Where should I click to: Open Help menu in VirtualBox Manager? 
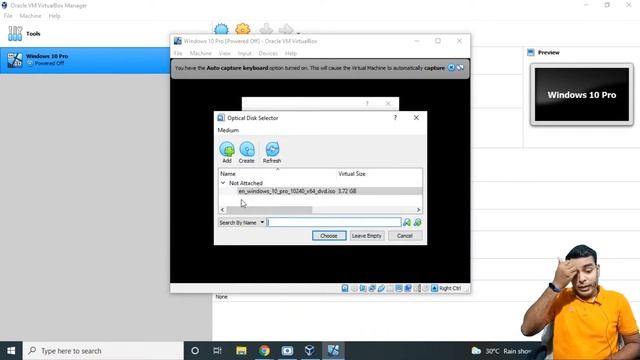click(x=54, y=16)
